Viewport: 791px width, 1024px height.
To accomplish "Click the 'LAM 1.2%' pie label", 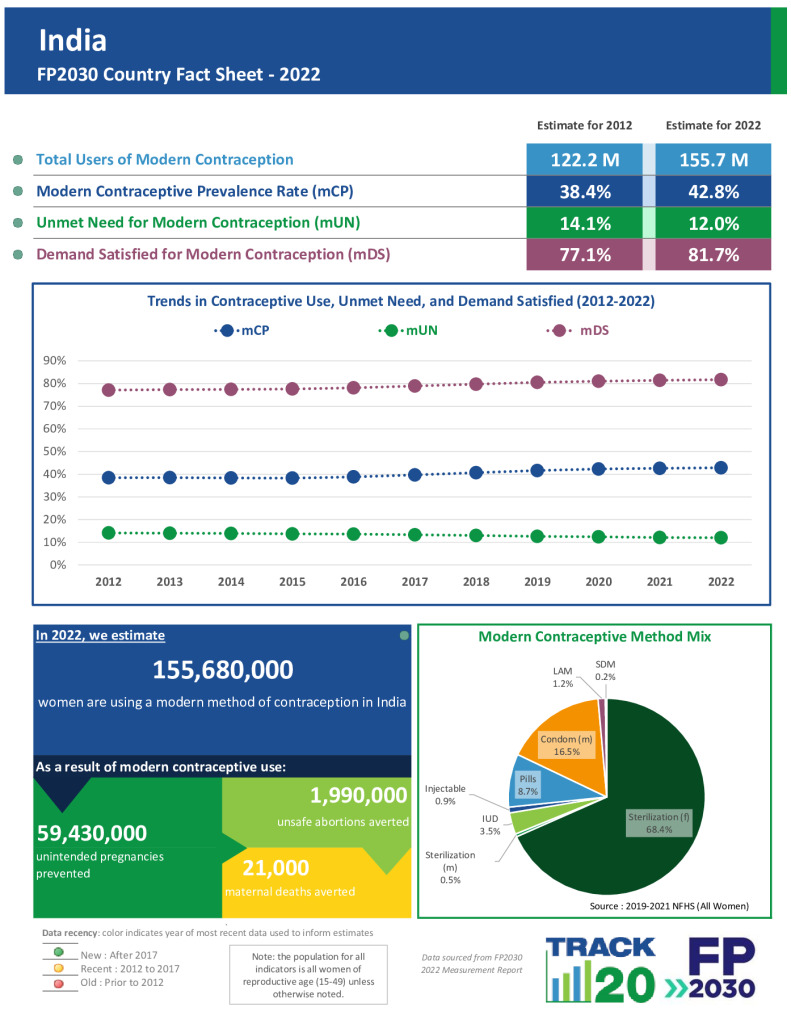I will (562, 677).
